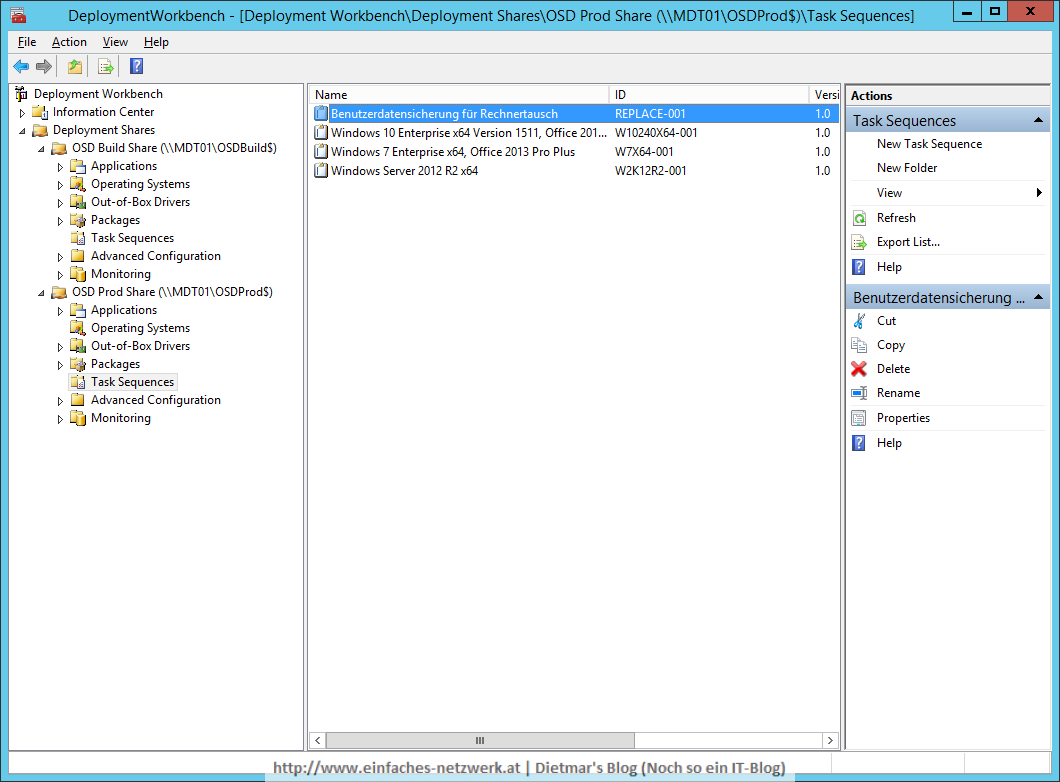1060x782 pixels.
Task: Click the Rename icon in Actions pane
Action: tap(859, 393)
